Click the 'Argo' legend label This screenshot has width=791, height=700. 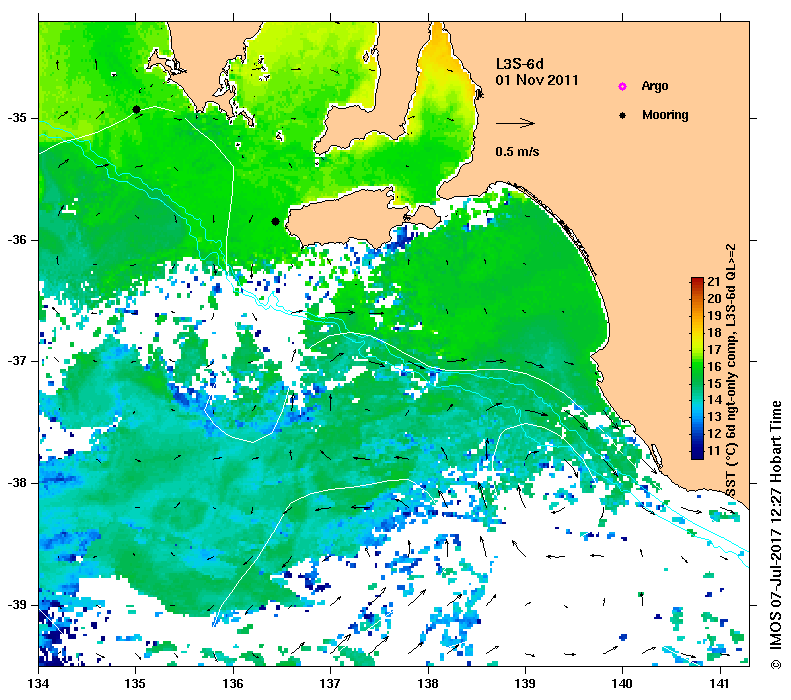click(655, 86)
